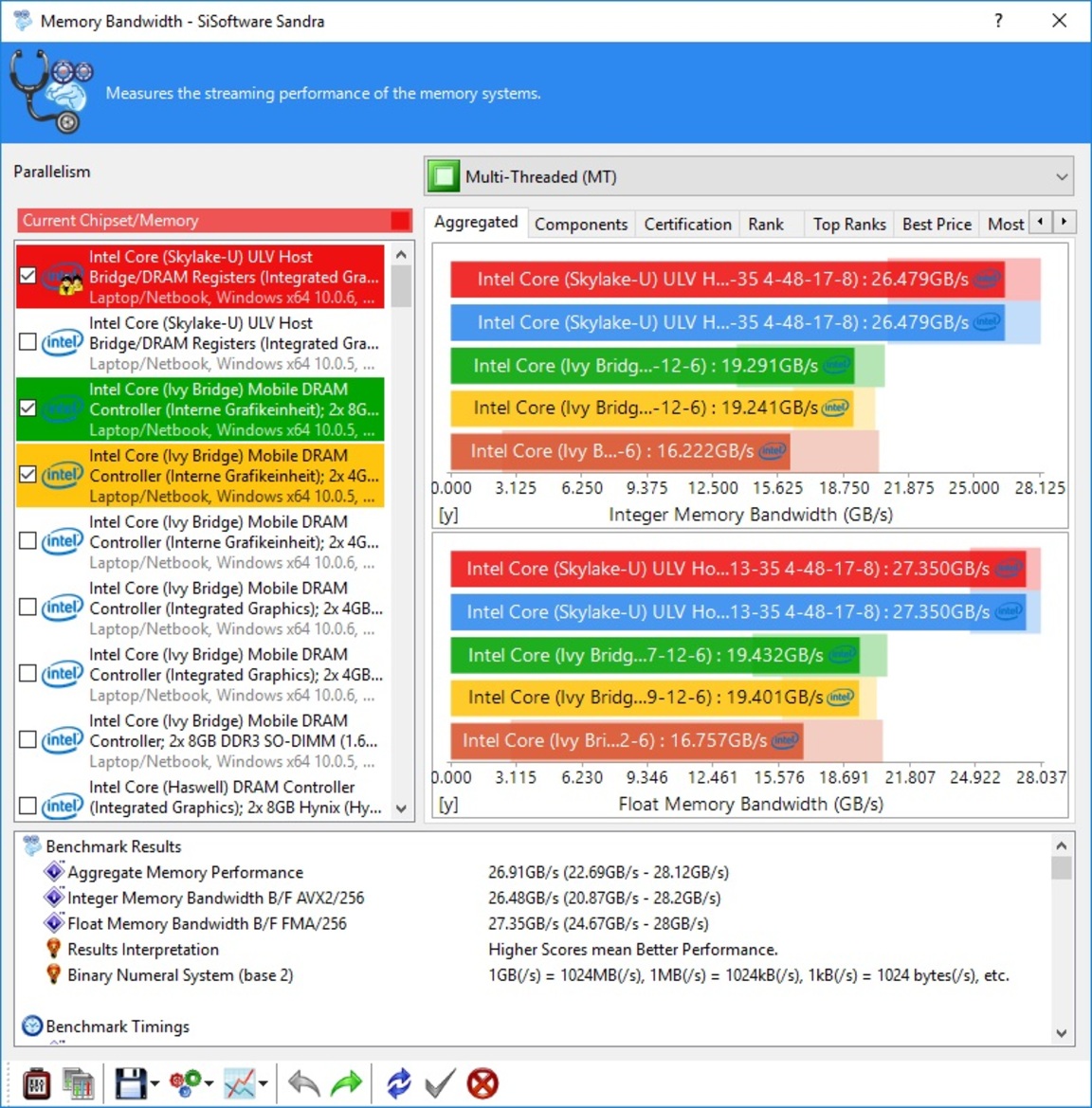Click the red color swatch in Current Chipset header
This screenshot has height=1108, width=1092.
[x=400, y=221]
